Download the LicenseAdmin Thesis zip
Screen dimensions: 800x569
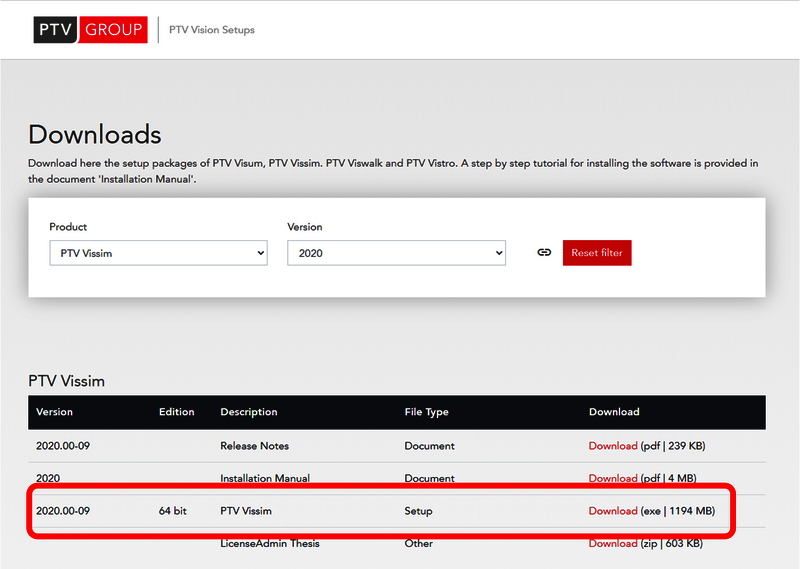click(612, 544)
